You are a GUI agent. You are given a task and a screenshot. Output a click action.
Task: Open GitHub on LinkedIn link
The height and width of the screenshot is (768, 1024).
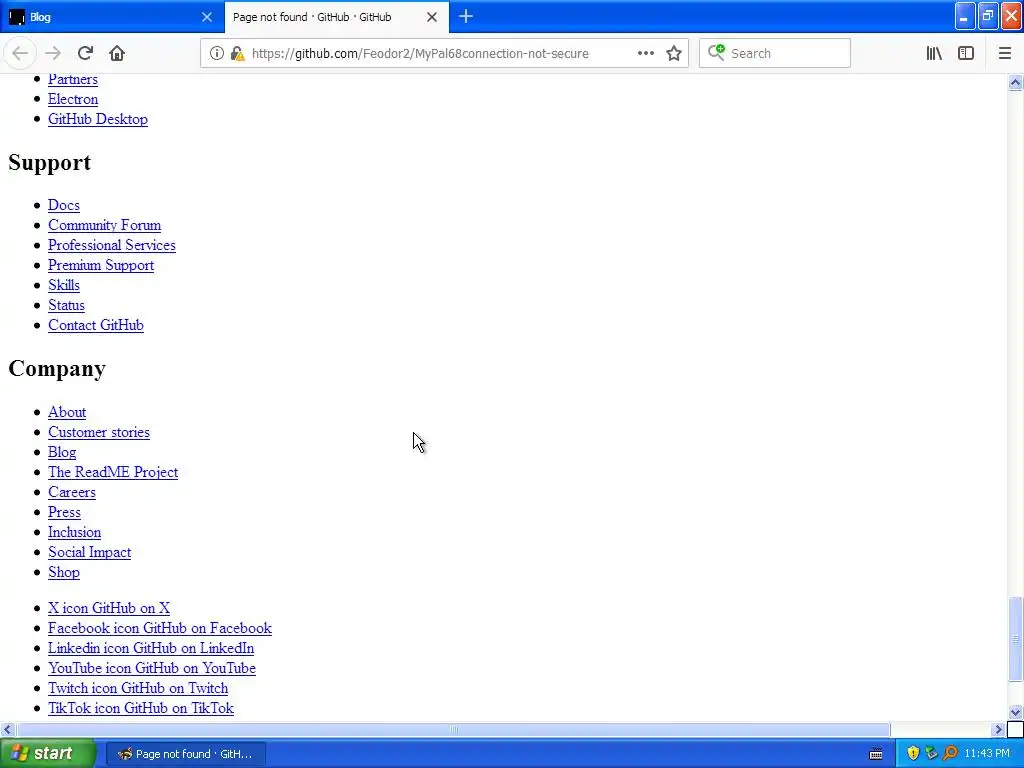coord(151,648)
